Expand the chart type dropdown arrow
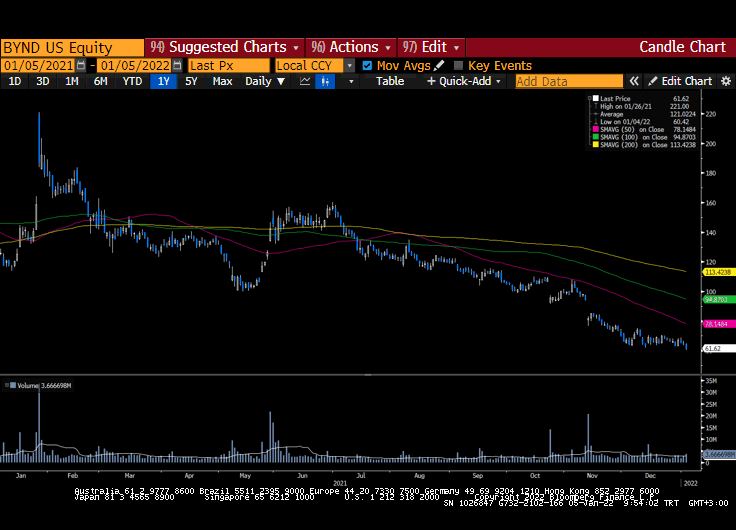The image size is (736, 530). 351,81
